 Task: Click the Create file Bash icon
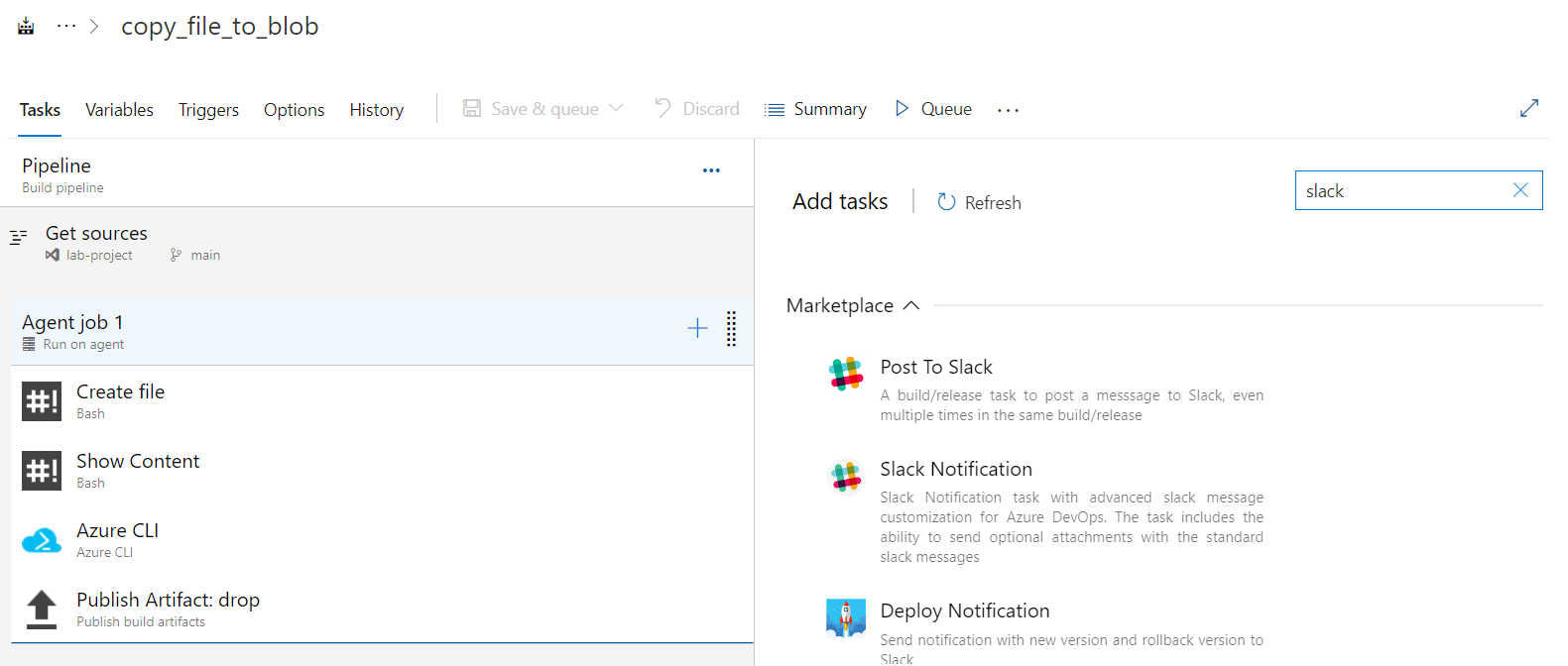click(x=42, y=401)
